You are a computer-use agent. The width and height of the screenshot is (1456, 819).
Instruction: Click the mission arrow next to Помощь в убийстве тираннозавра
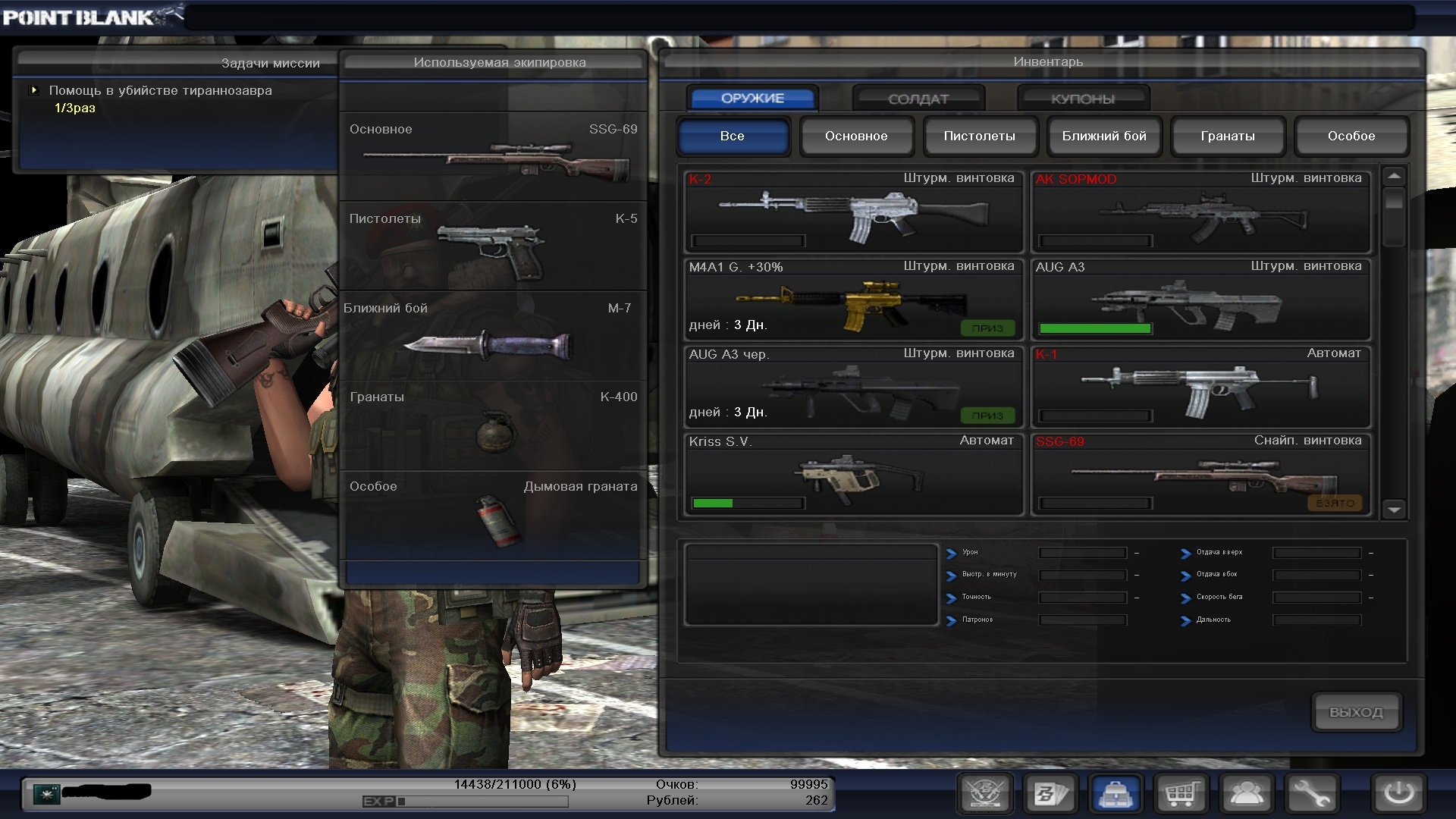coord(33,90)
